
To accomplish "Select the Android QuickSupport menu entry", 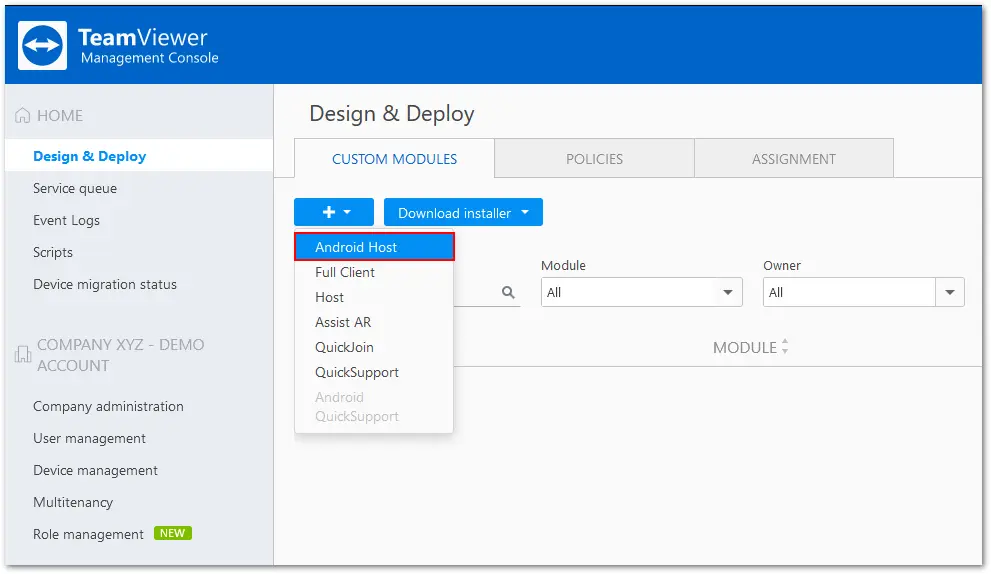I will tap(374, 406).
